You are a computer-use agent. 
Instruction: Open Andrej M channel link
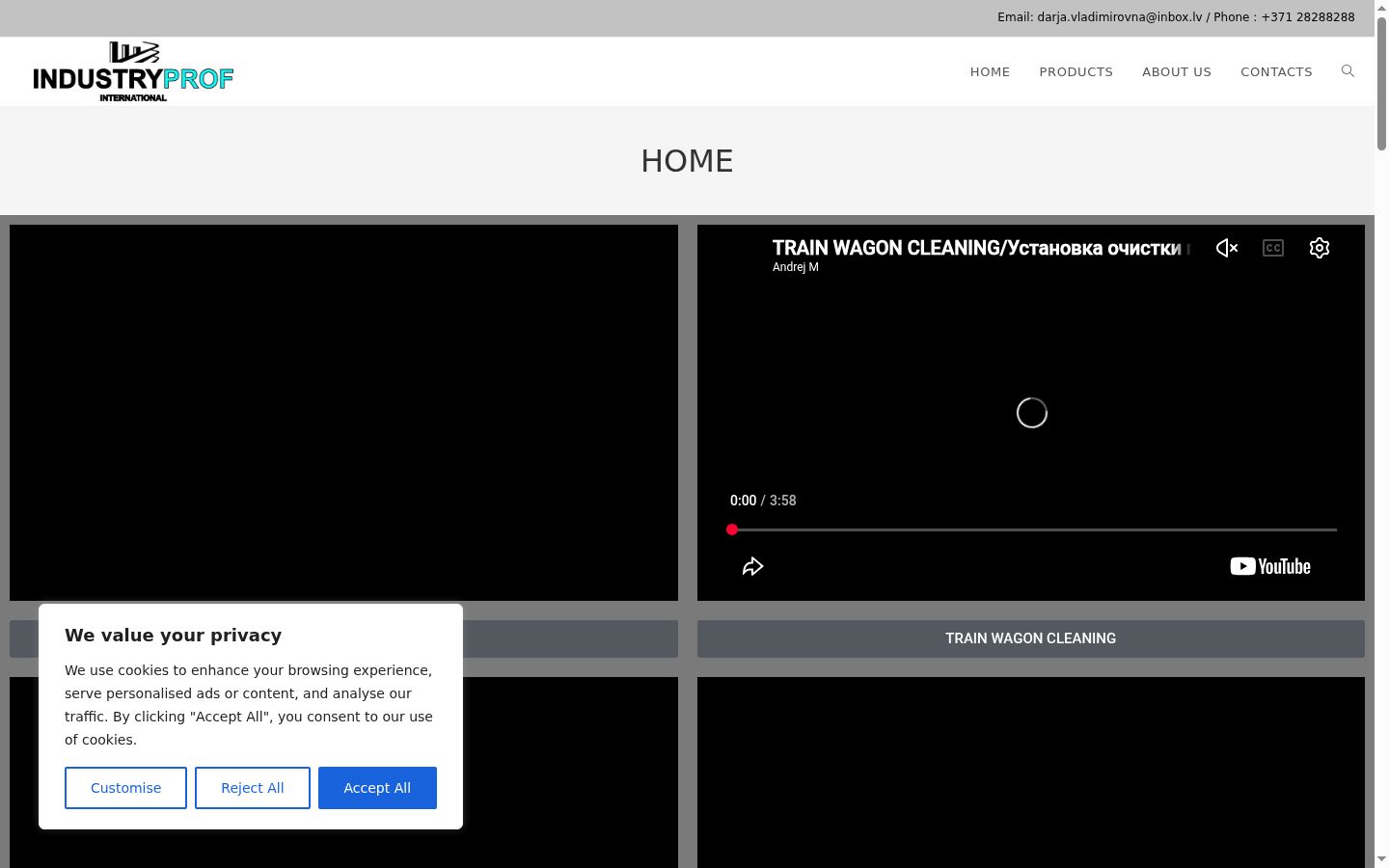click(x=796, y=267)
